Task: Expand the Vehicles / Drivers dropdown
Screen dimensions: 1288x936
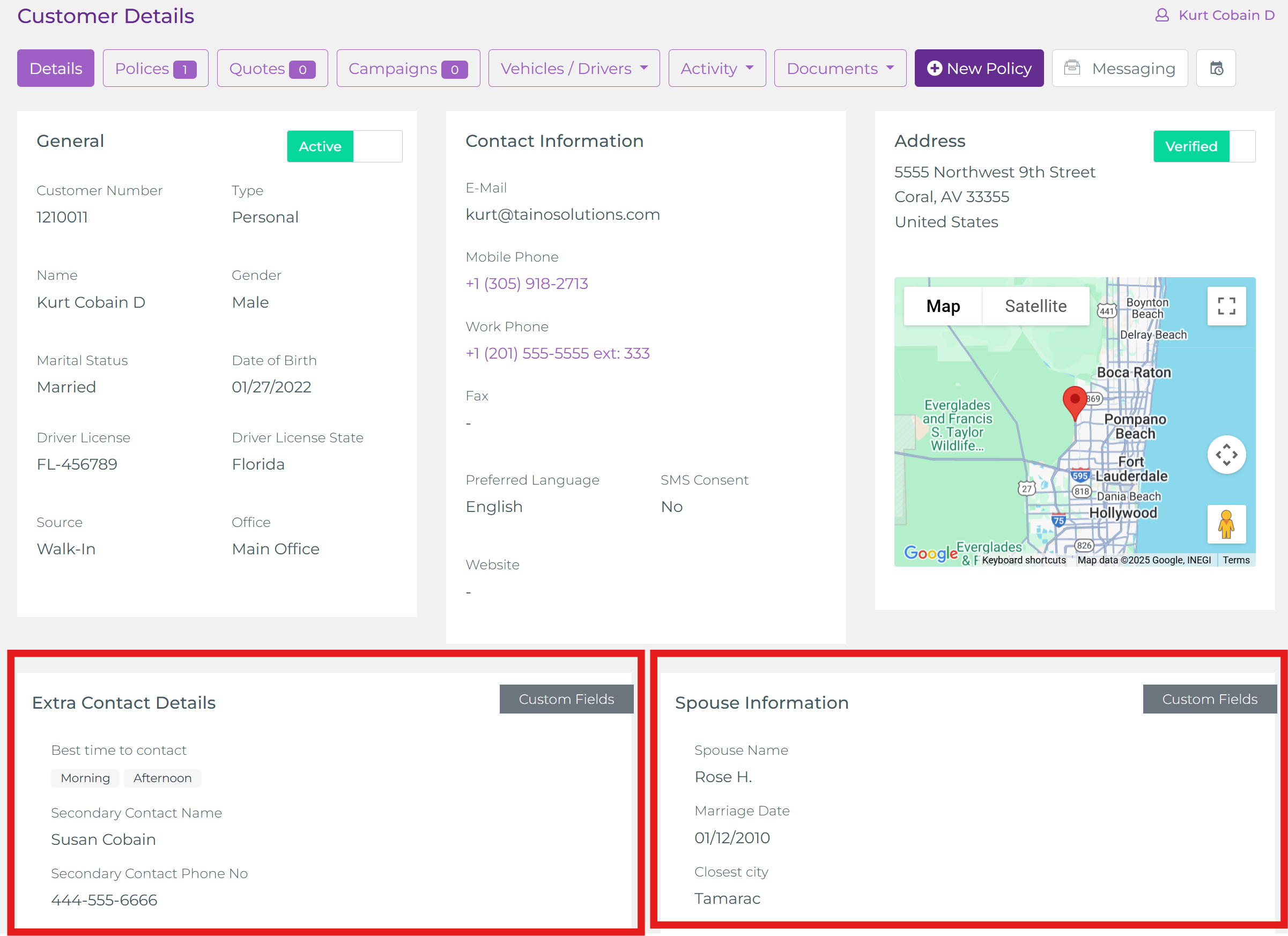Action: [574, 68]
